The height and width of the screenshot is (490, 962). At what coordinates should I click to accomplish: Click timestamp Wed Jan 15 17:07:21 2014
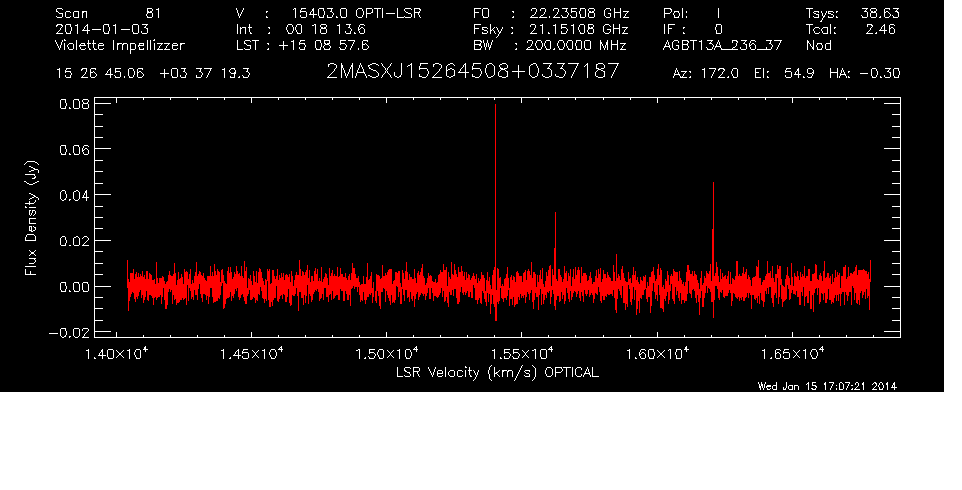click(x=827, y=386)
